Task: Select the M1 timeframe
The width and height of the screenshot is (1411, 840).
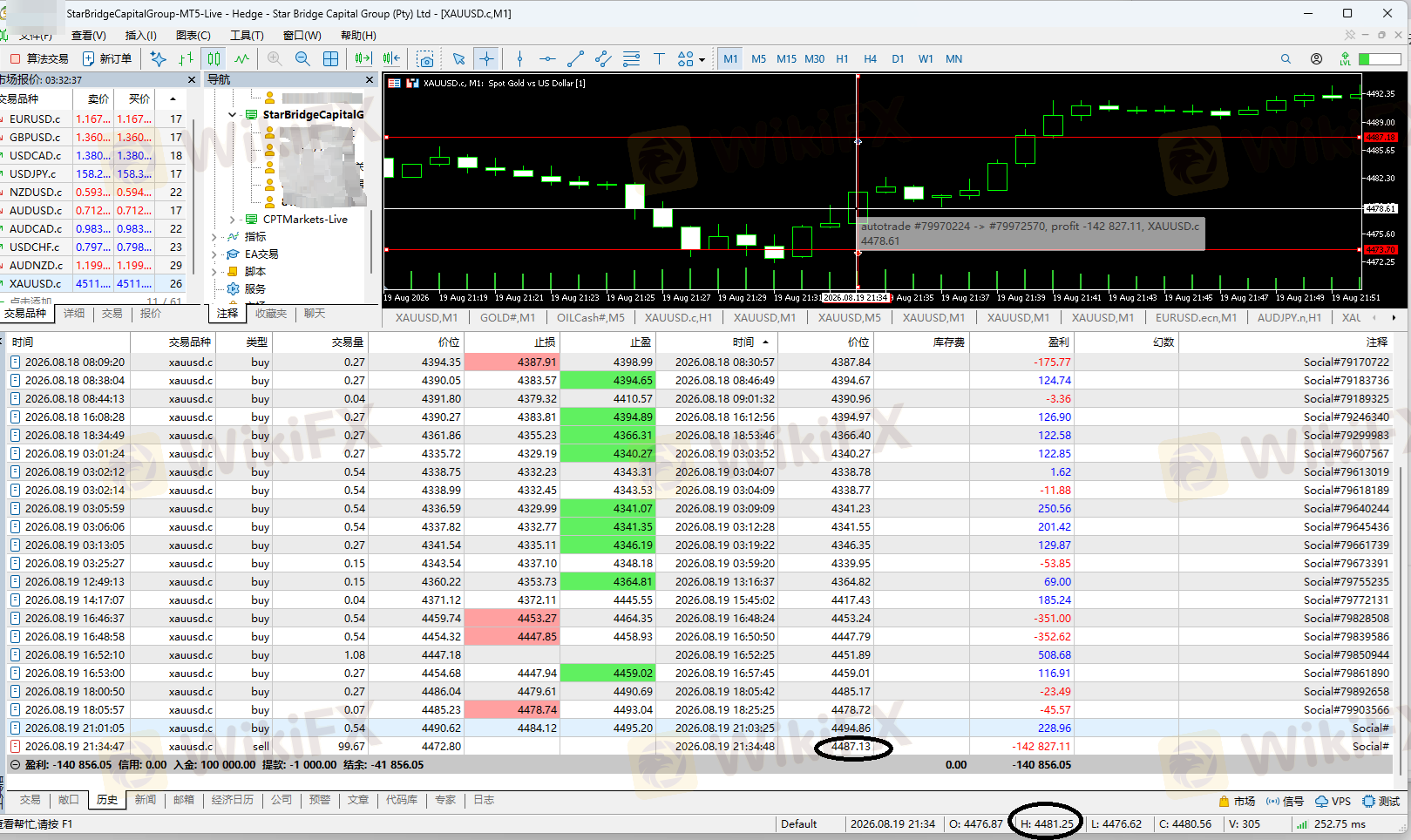Action: point(730,58)
